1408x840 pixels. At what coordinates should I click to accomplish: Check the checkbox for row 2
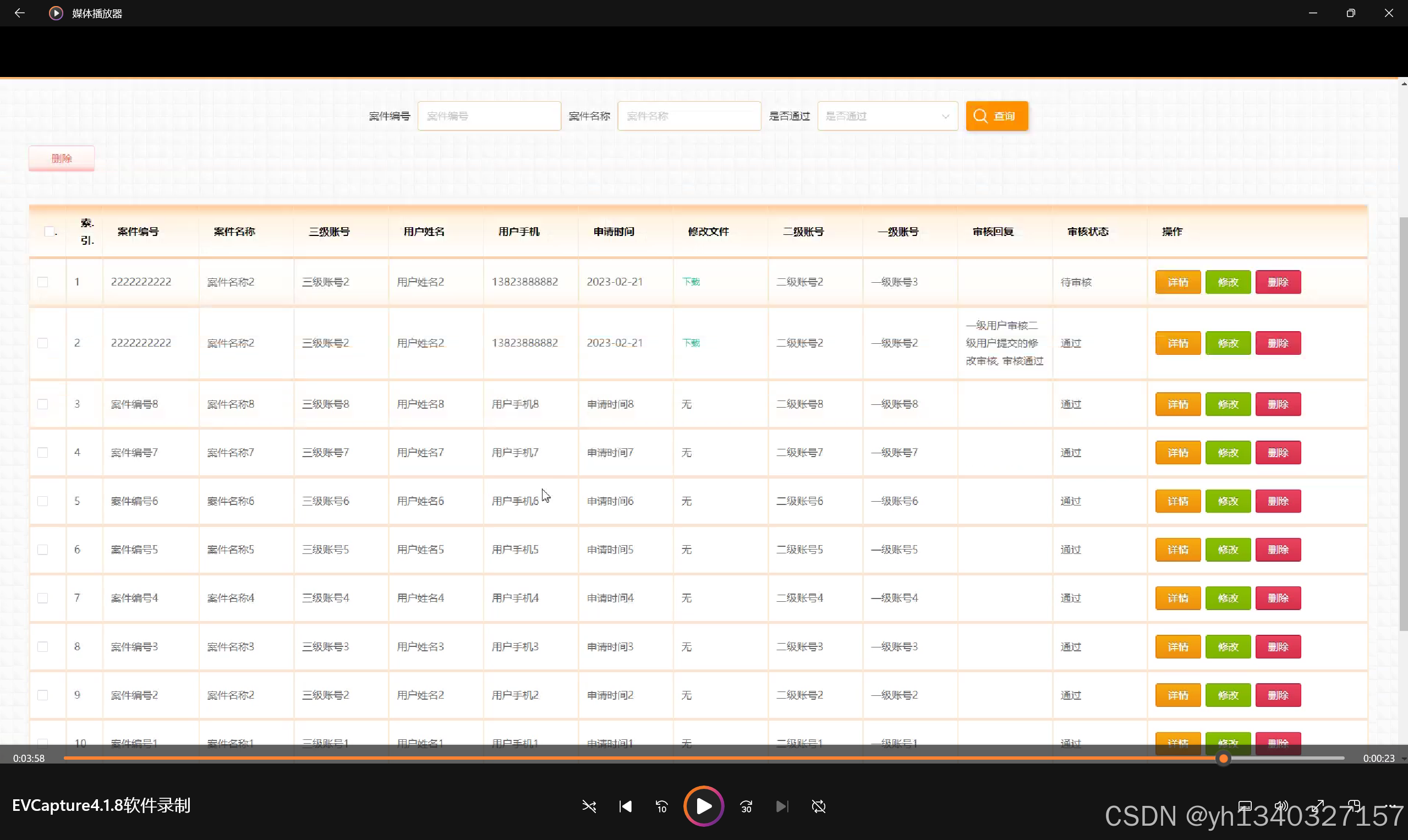[x=42, y=343]
